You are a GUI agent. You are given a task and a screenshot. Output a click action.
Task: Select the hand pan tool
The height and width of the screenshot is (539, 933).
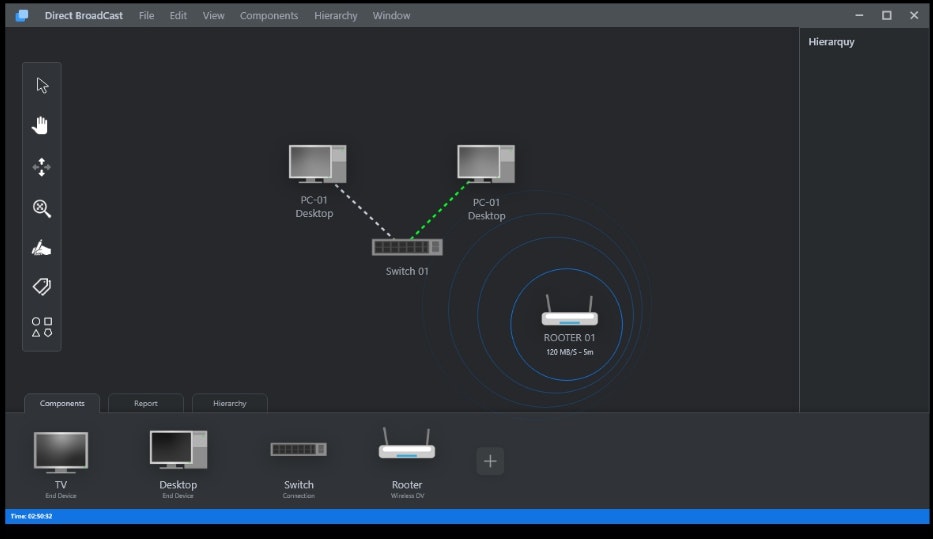(40, 126)
